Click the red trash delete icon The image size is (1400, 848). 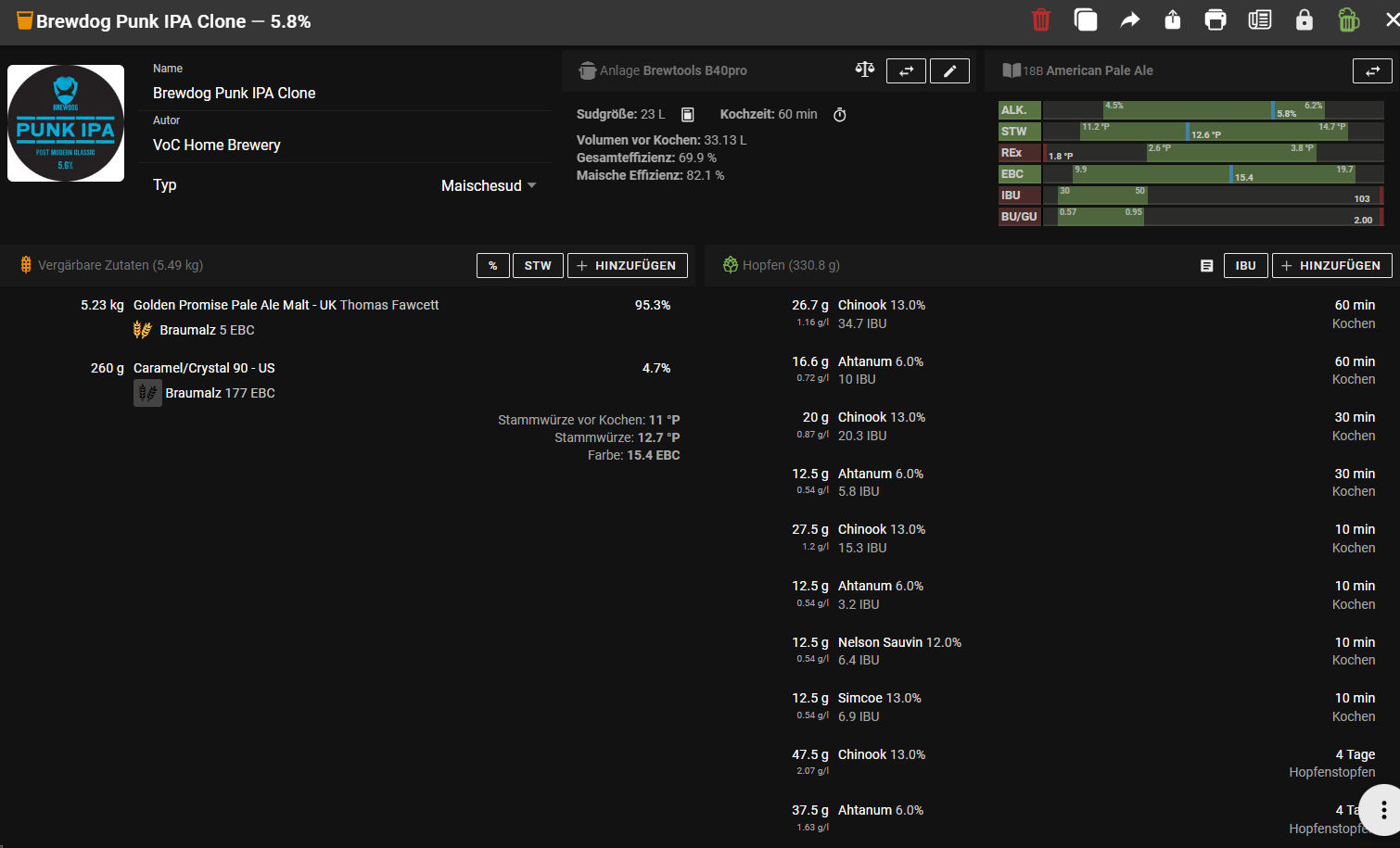1040,19
